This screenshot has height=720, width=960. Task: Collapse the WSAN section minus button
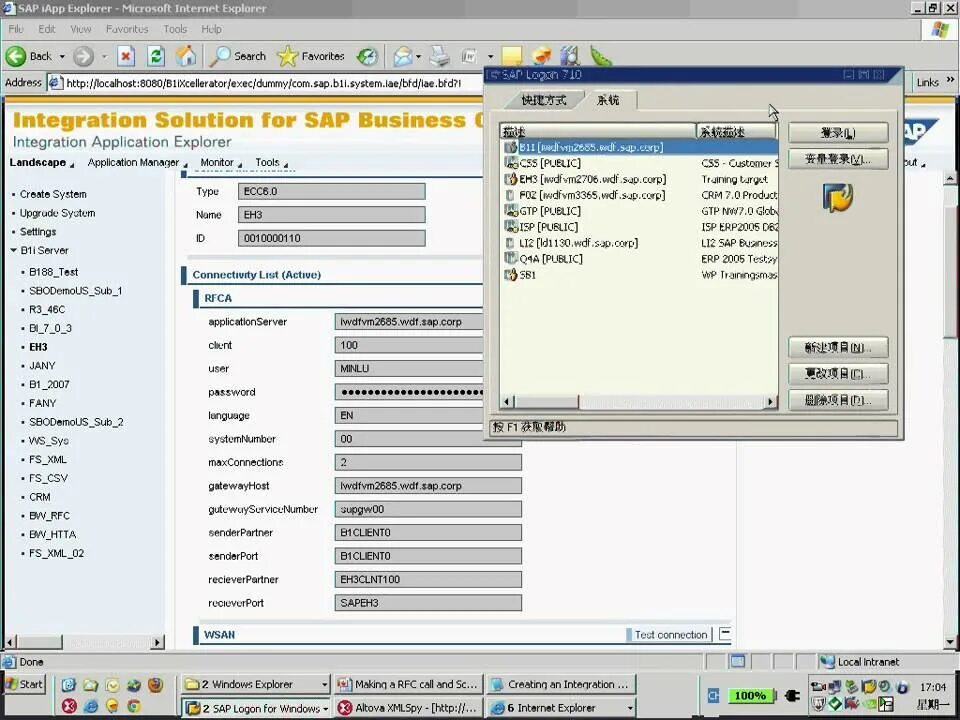pyautogui.click(x=725, y=634)
